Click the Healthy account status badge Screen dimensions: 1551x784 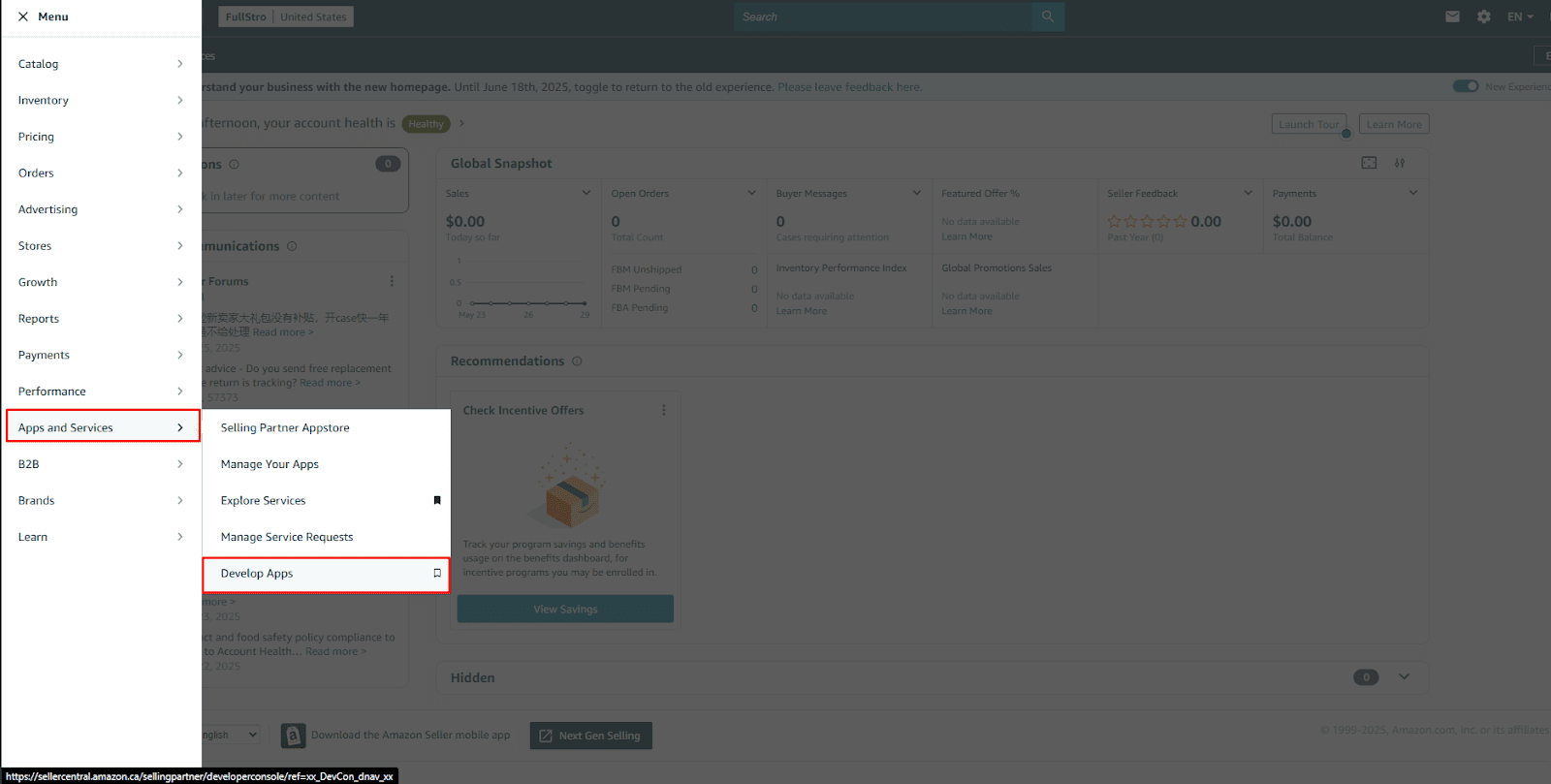(x=426, y=124)
